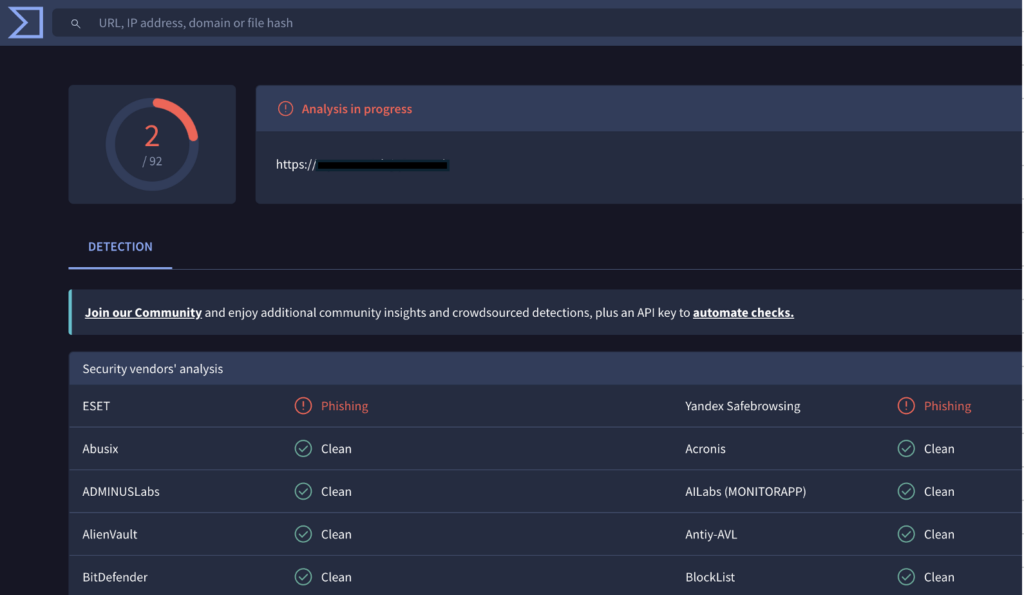Click the VirusTotal sigma logo
1024x595 pixels.
click(25, 23)
